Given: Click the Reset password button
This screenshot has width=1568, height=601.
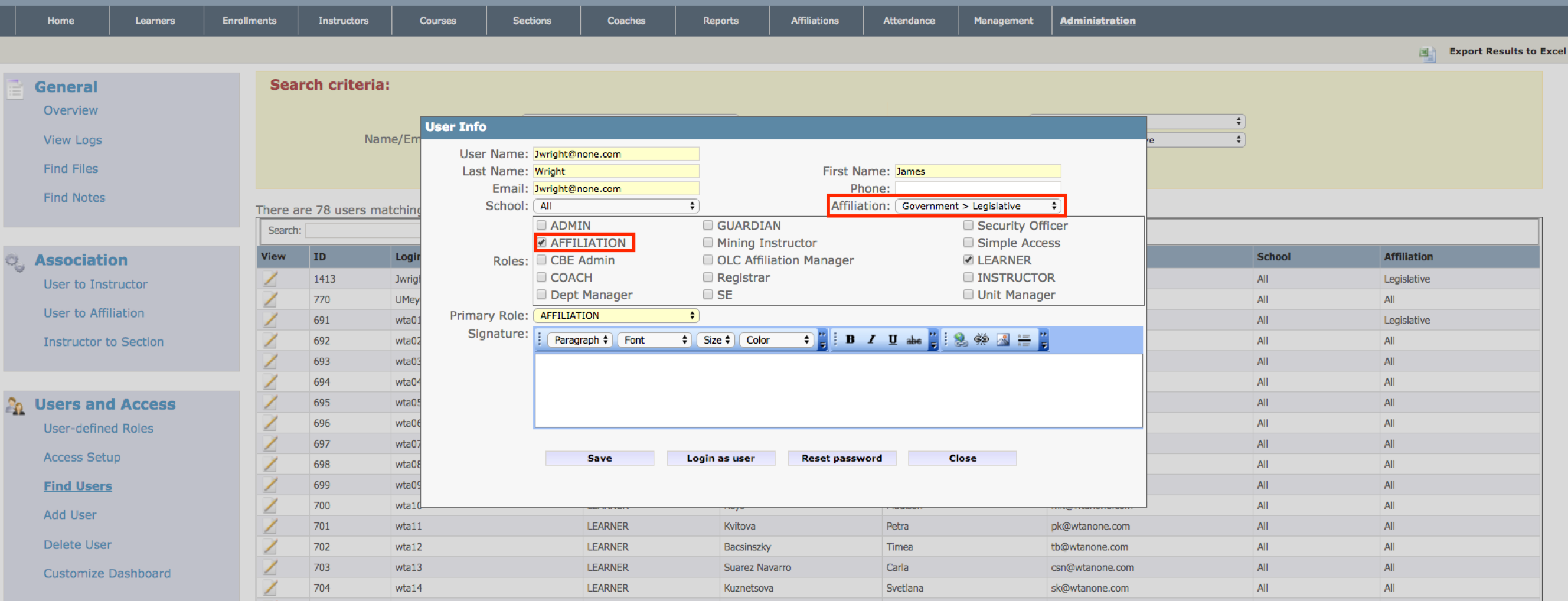Looking at the screenshot, I should [841, 458].
